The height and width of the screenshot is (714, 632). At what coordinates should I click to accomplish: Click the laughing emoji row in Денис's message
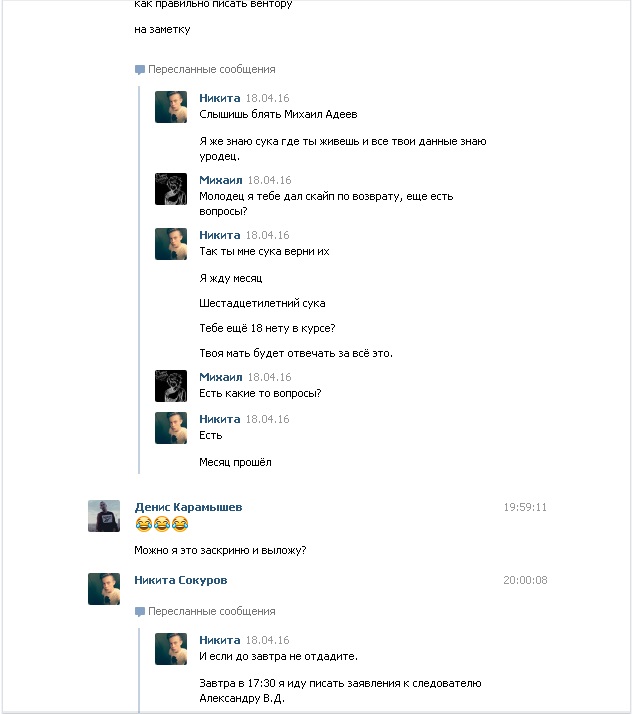pyautogui.click(x=162, y=524)
